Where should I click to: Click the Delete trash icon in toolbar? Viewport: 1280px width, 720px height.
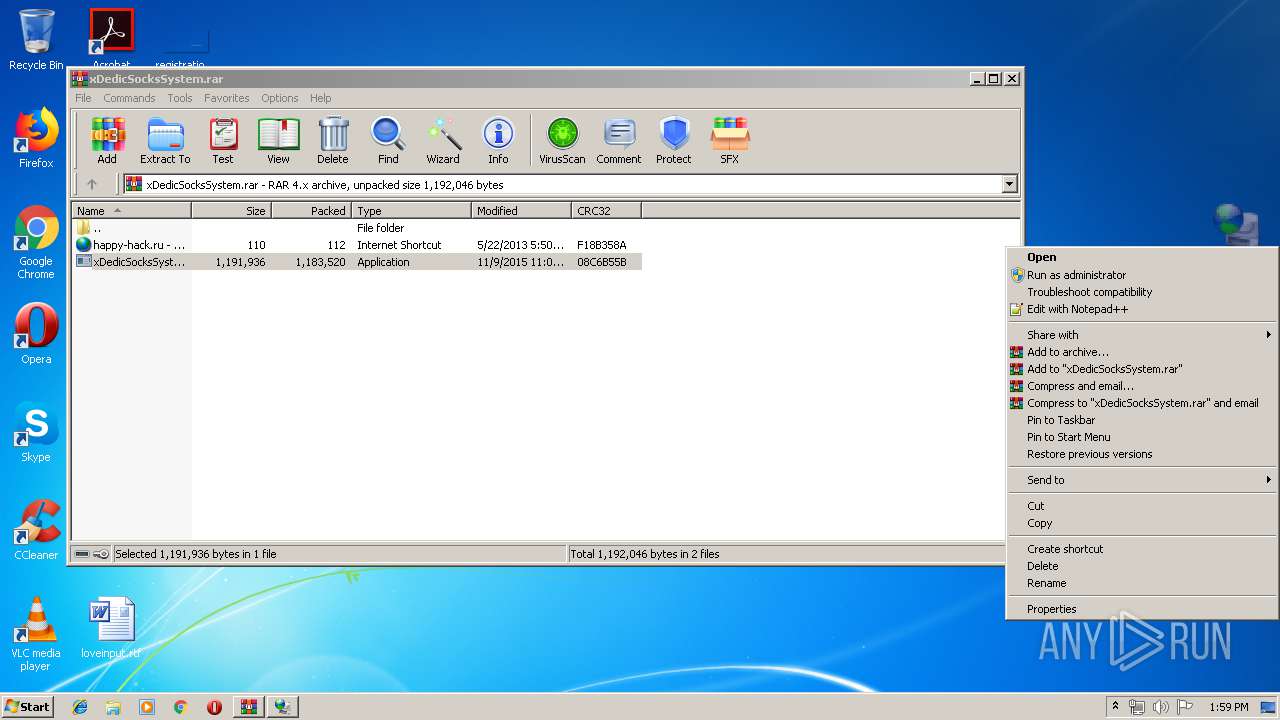[x=333, y=140]
